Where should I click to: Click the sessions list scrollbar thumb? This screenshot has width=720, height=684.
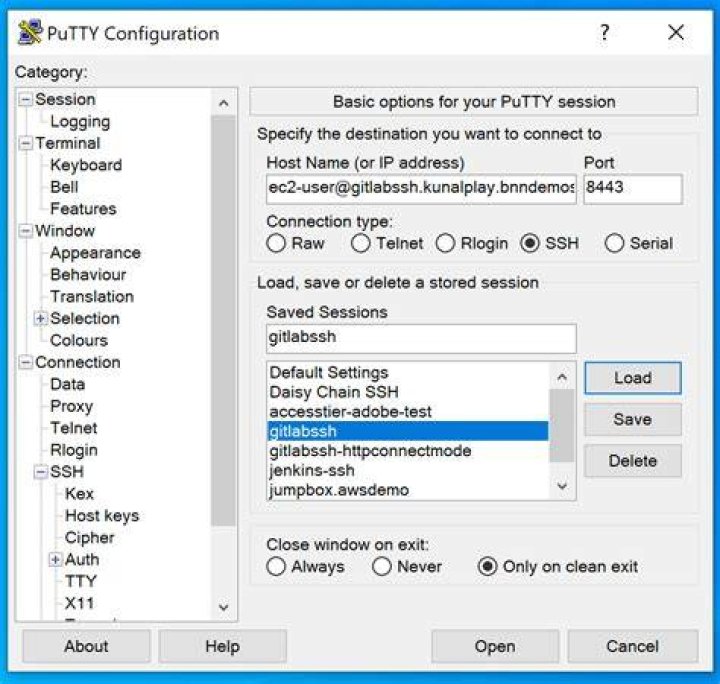tap(562, 426)
